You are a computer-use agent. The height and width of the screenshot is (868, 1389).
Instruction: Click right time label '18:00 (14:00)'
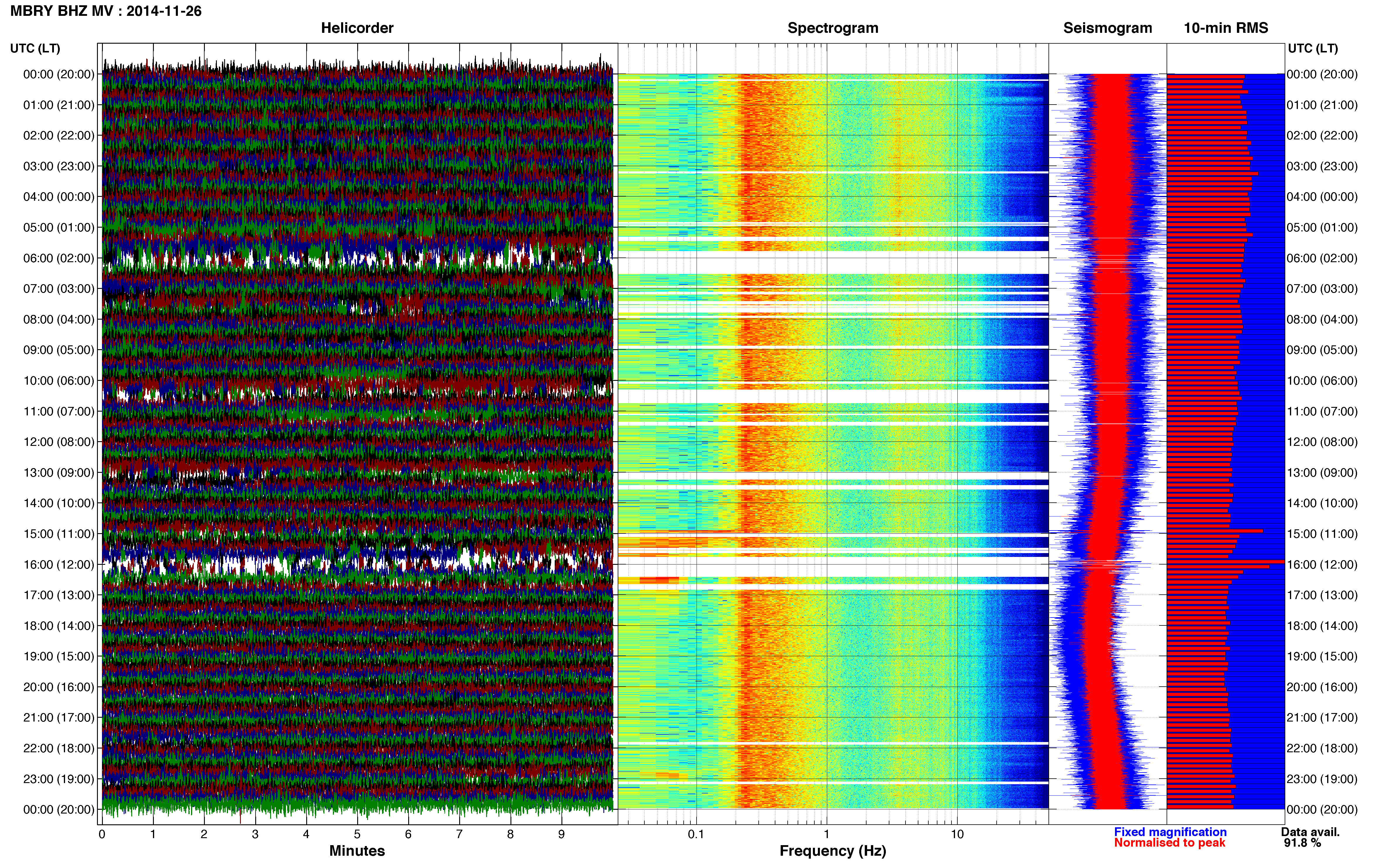click(1322, 626)
